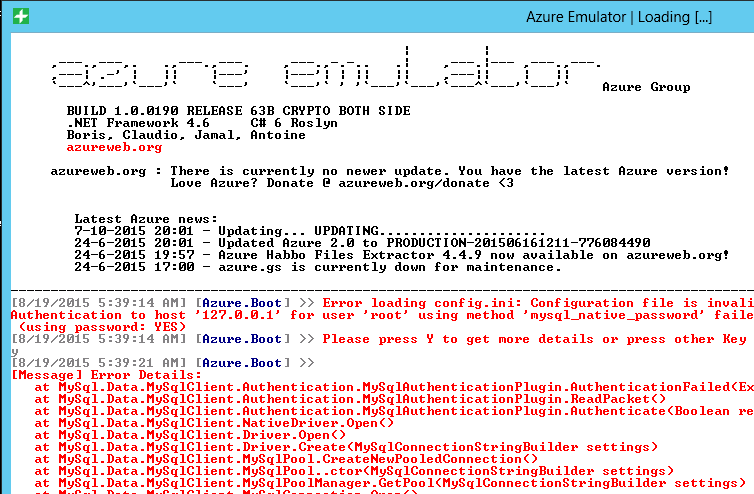Screen dimensions: 754x494
Task: Click the 'azure.gs is currently down for maintenance' line
Action: pos(318,267)
